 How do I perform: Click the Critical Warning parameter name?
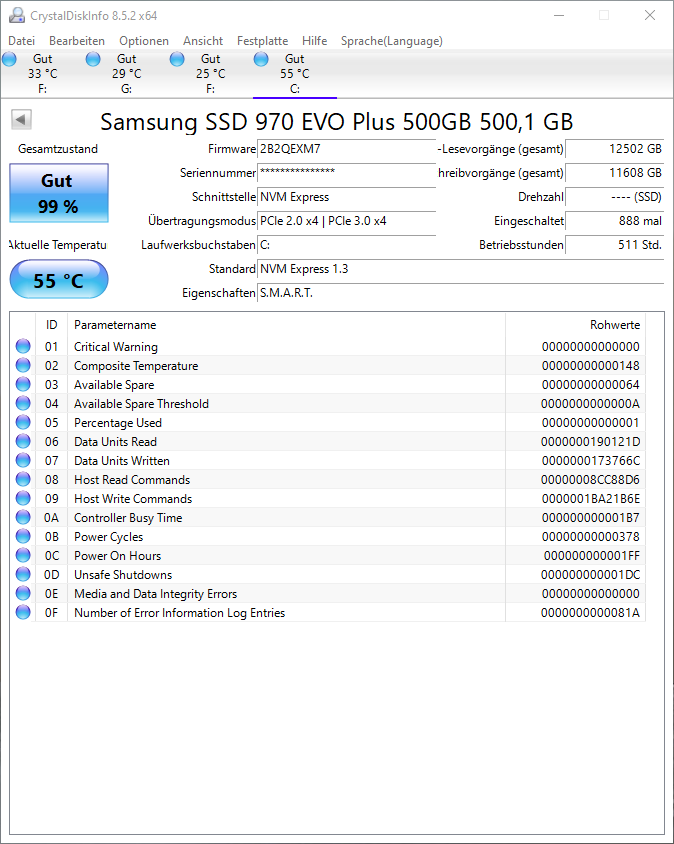116,347
